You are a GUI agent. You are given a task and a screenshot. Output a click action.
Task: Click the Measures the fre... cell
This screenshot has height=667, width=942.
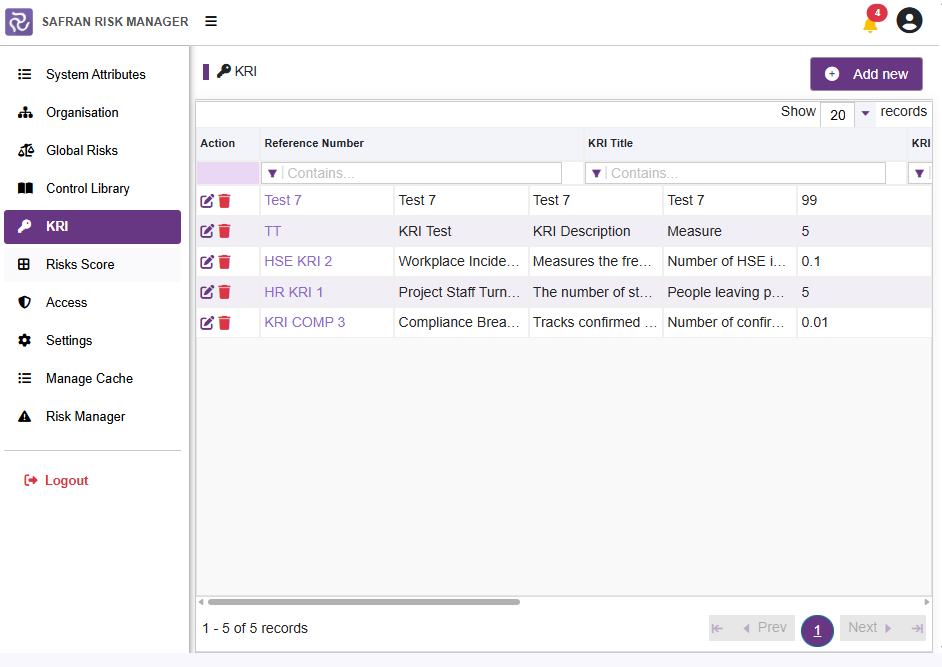coord(595,261)
